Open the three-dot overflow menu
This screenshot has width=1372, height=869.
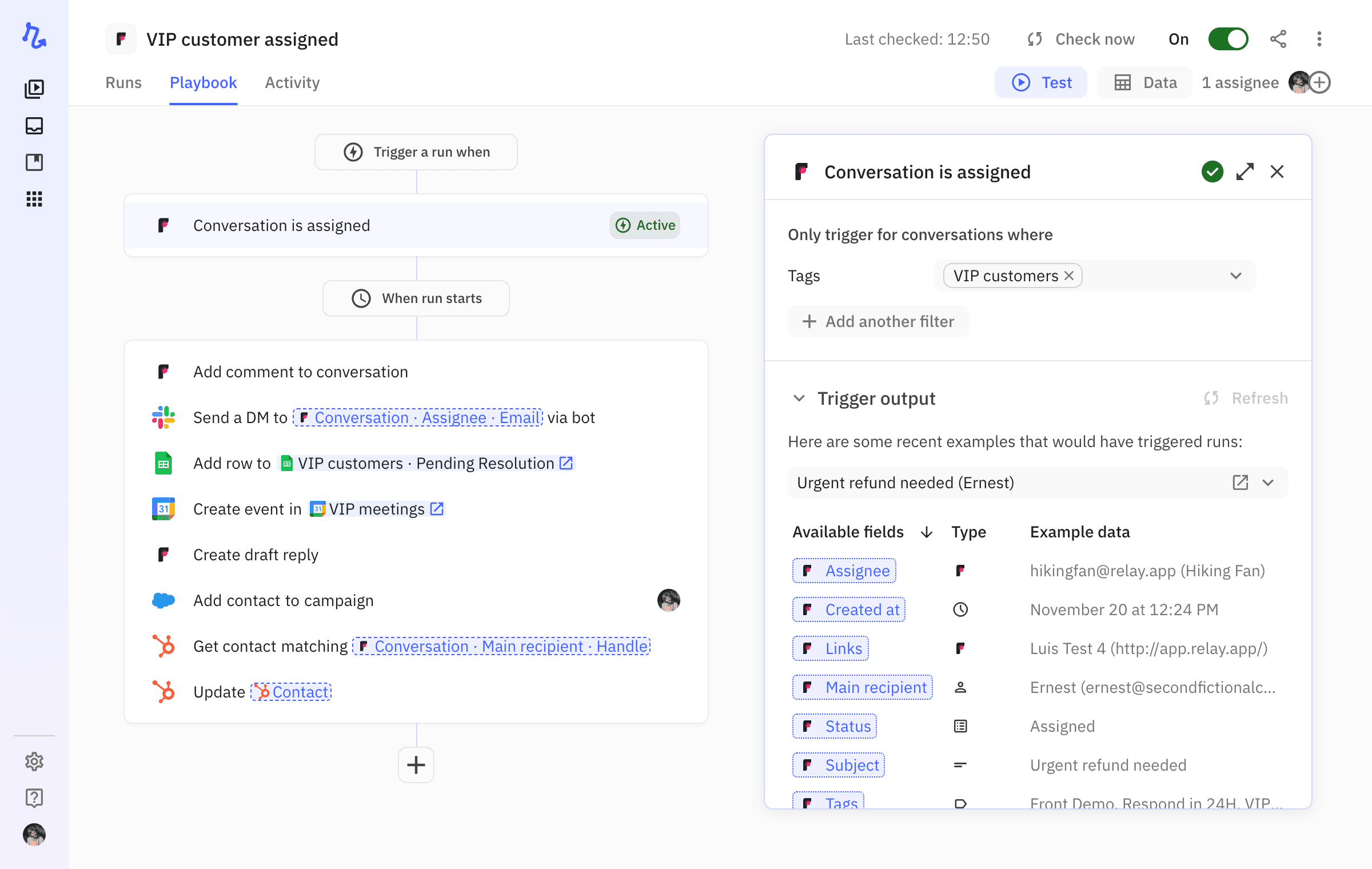pyautogui.click(x=1319, y=39)
